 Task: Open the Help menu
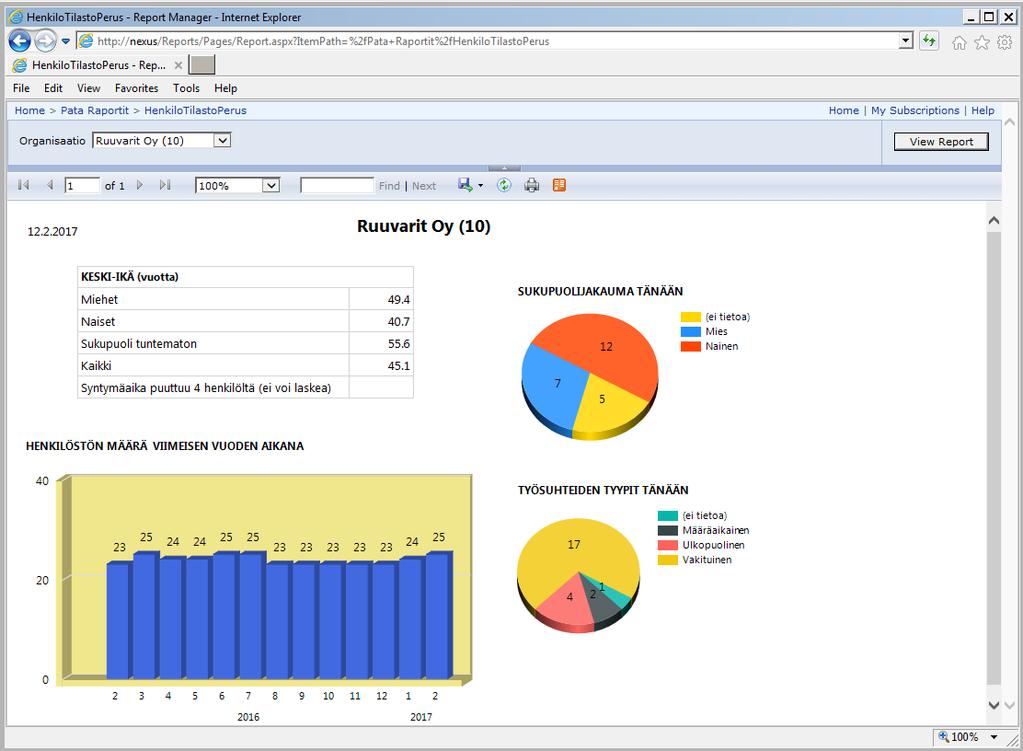pyautogui.click(x=226, y=88)
